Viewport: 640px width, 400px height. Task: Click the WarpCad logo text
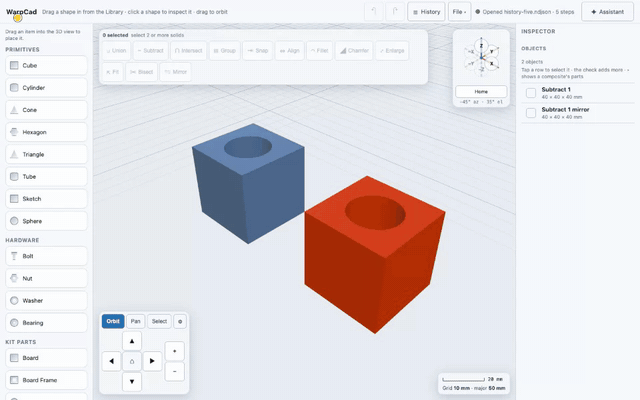[21, 12]
